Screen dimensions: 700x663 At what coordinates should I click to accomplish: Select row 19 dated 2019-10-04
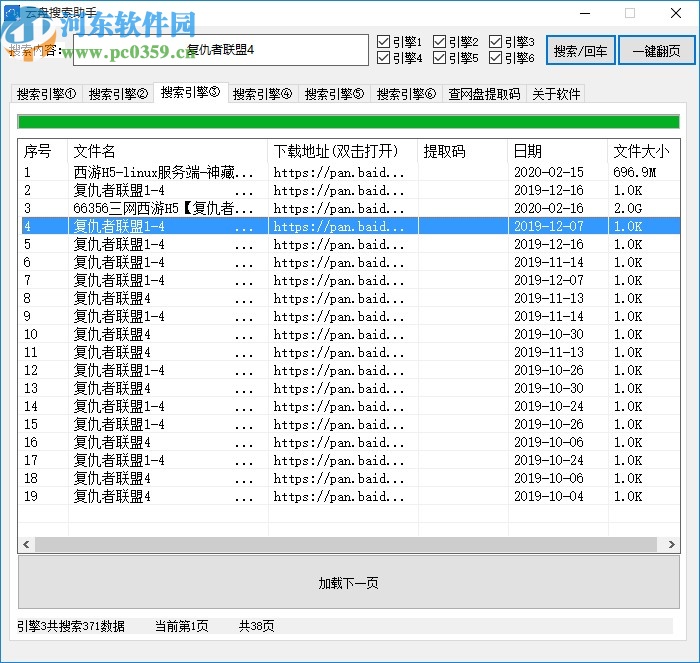(x=349, y=496)
